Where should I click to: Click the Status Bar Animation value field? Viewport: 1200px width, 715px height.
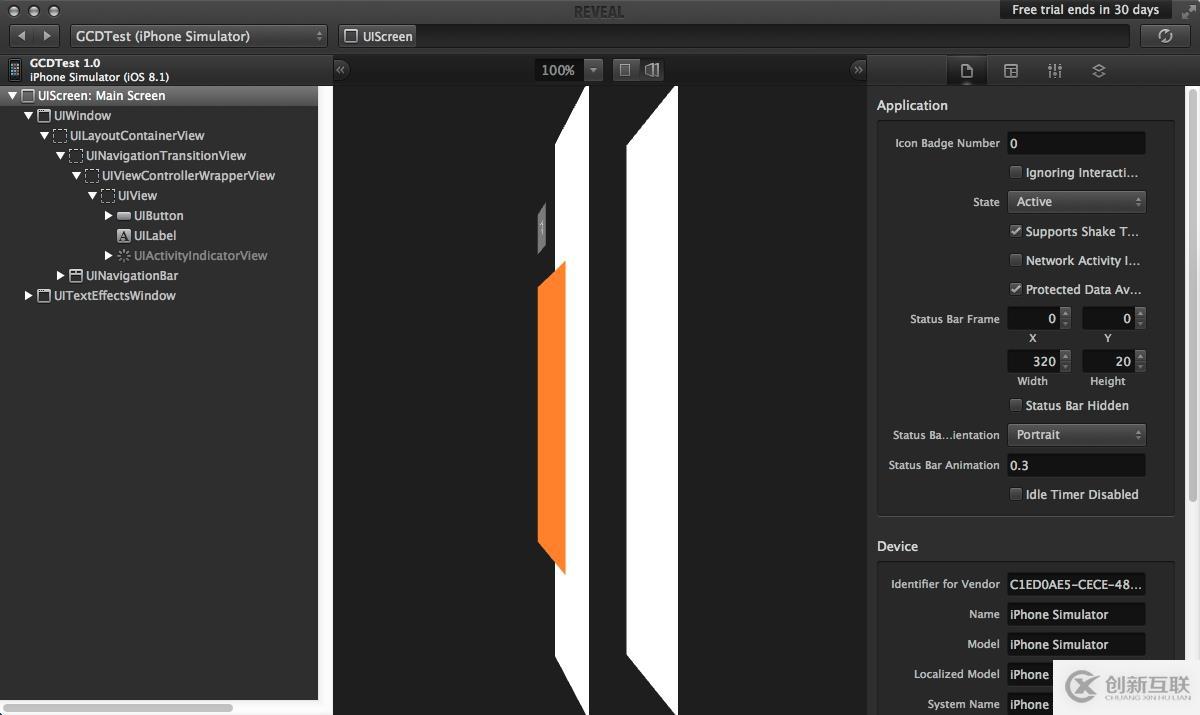(1076, 465)
